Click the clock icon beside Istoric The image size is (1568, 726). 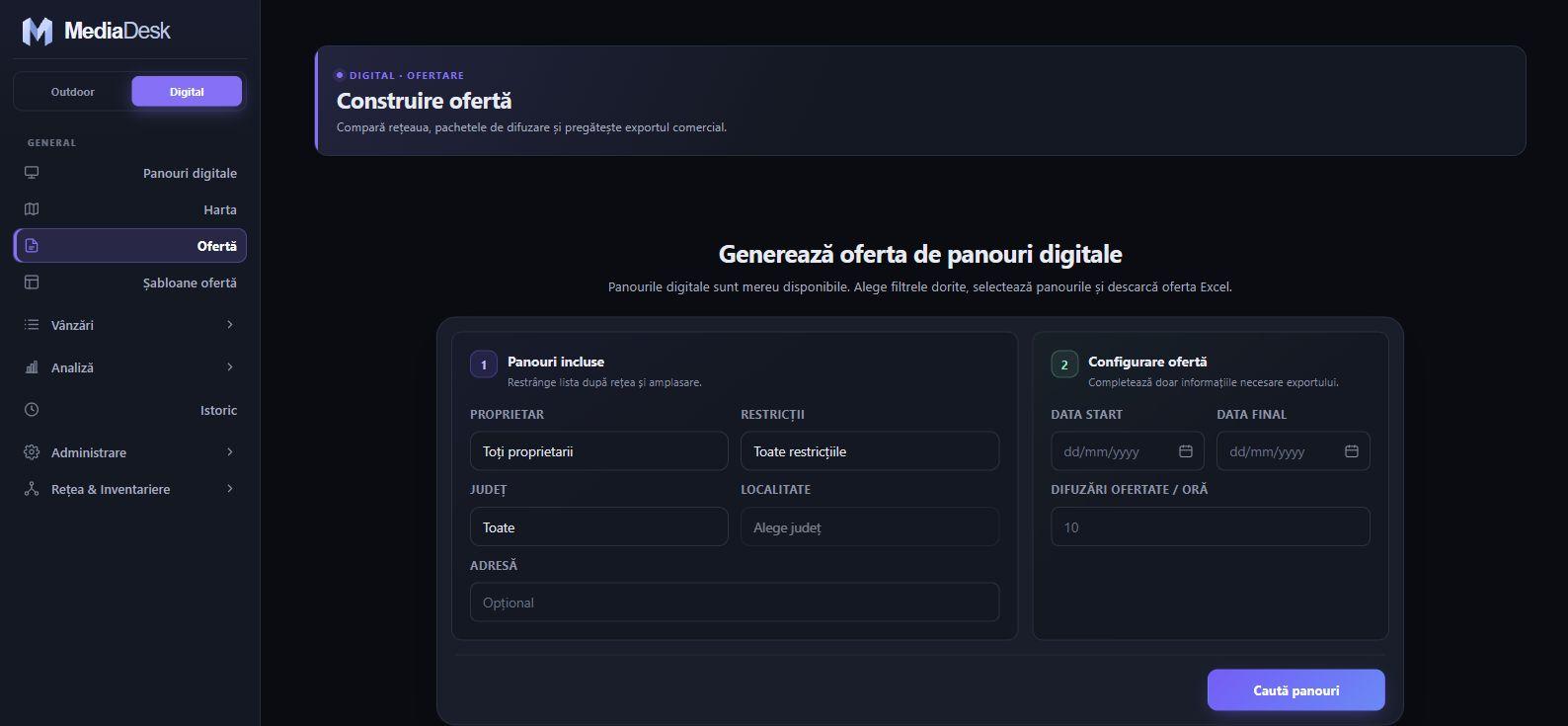point(32,410)
